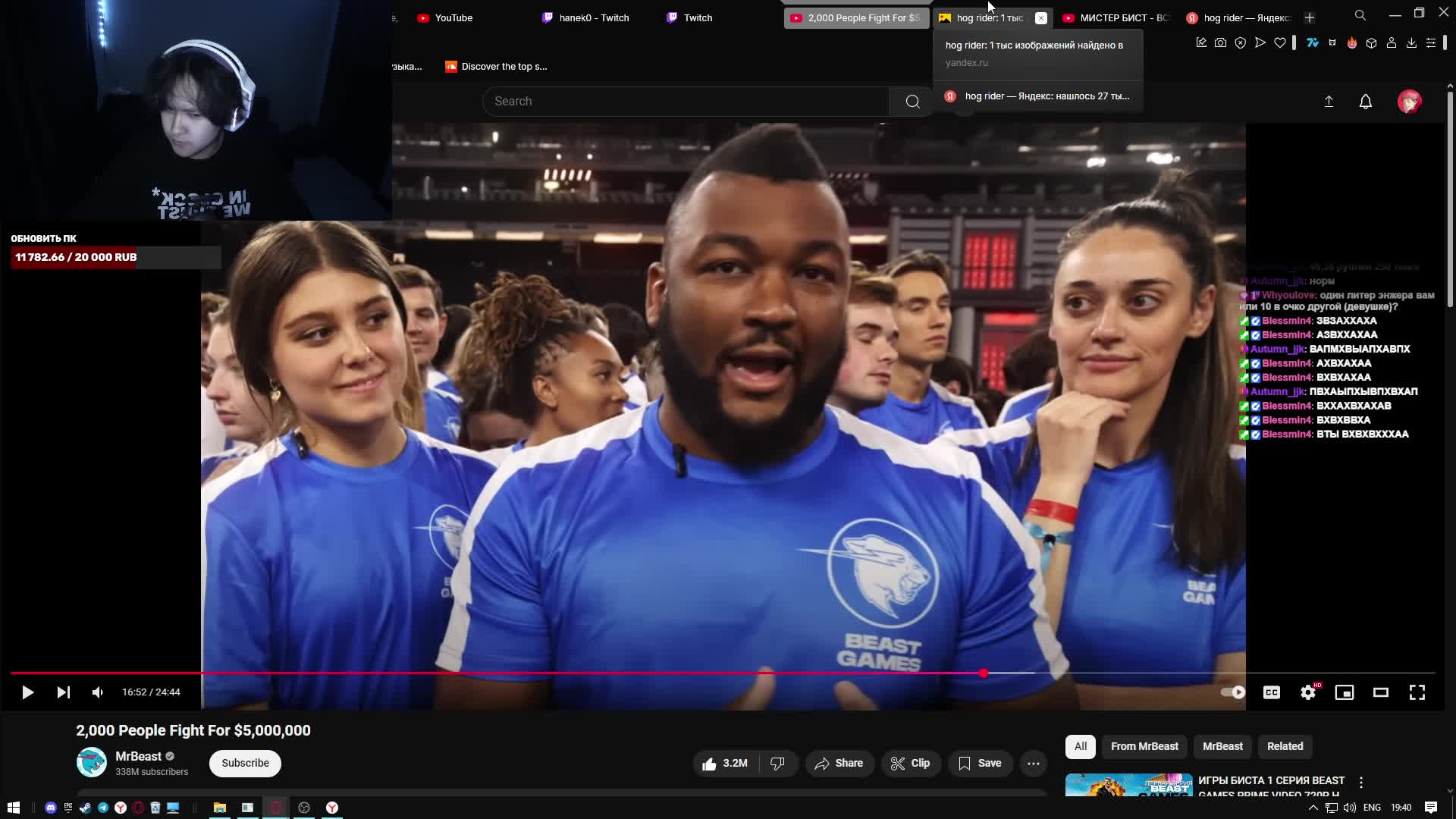Image resolution: width=1456 pixels, height=819 pixels.
Task: Switch to МИСТЕР БИСТ tab
Action: [x=1115, y=18]
